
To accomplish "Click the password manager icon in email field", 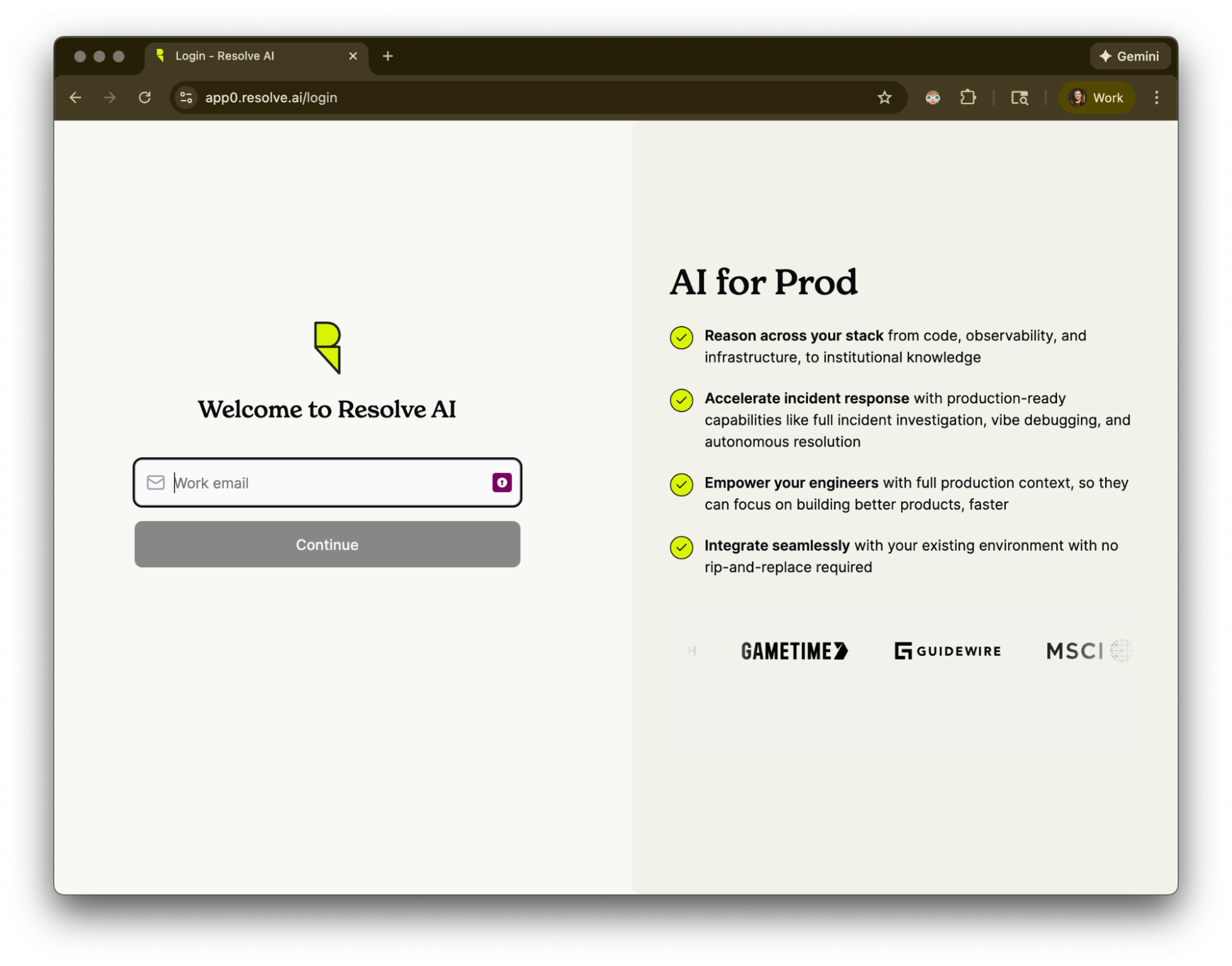I will click(502, 483).
